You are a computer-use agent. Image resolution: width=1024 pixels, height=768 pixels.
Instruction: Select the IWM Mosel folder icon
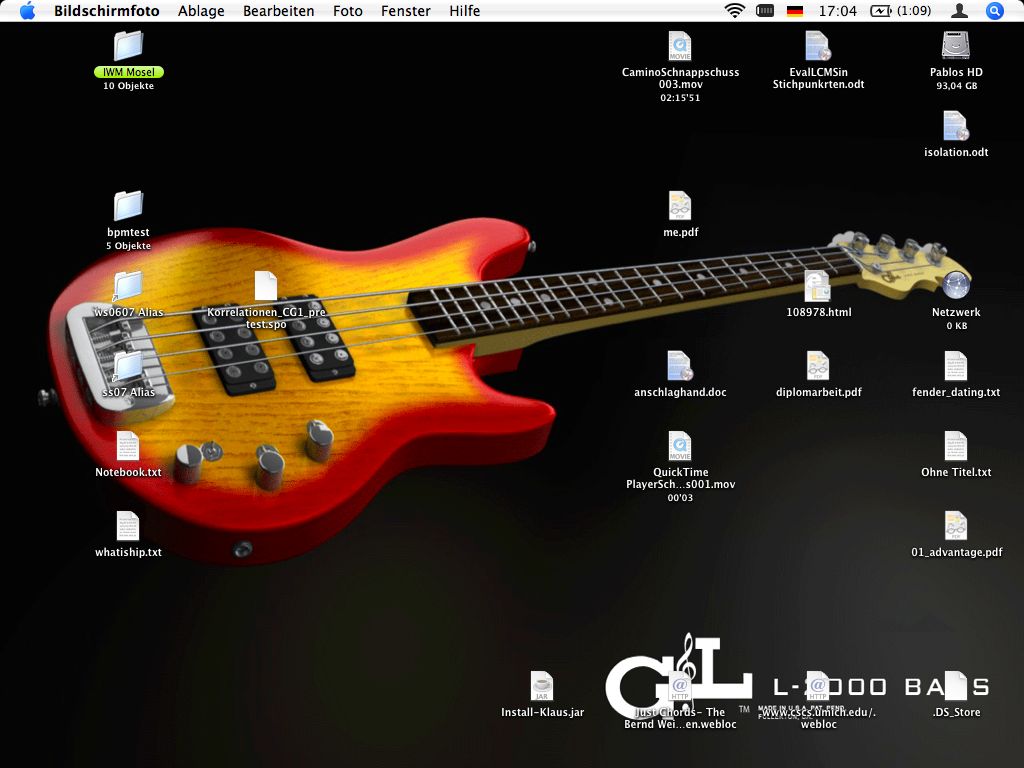click(x=128, y=46)
